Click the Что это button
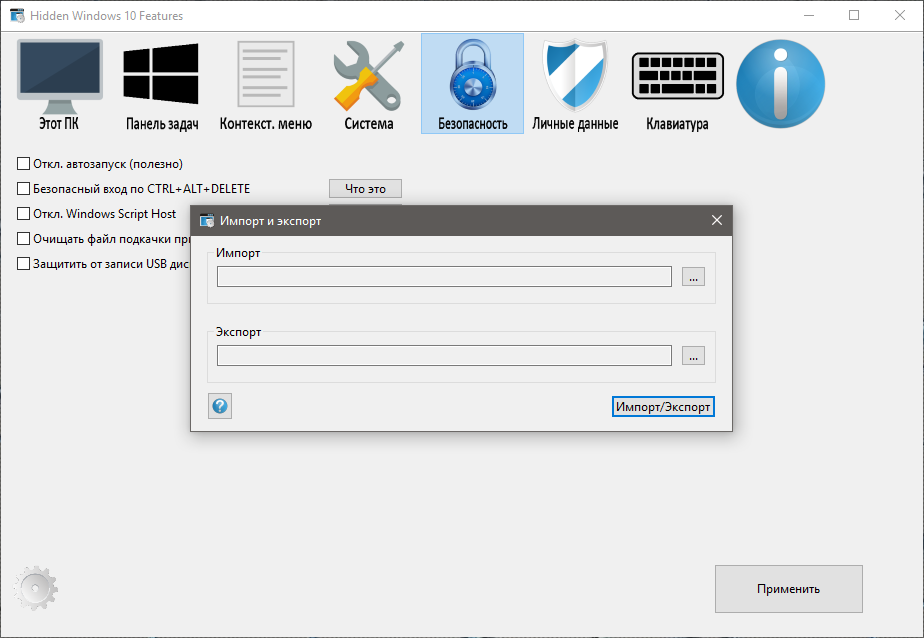The image size is (924, 638). point(365,189)
